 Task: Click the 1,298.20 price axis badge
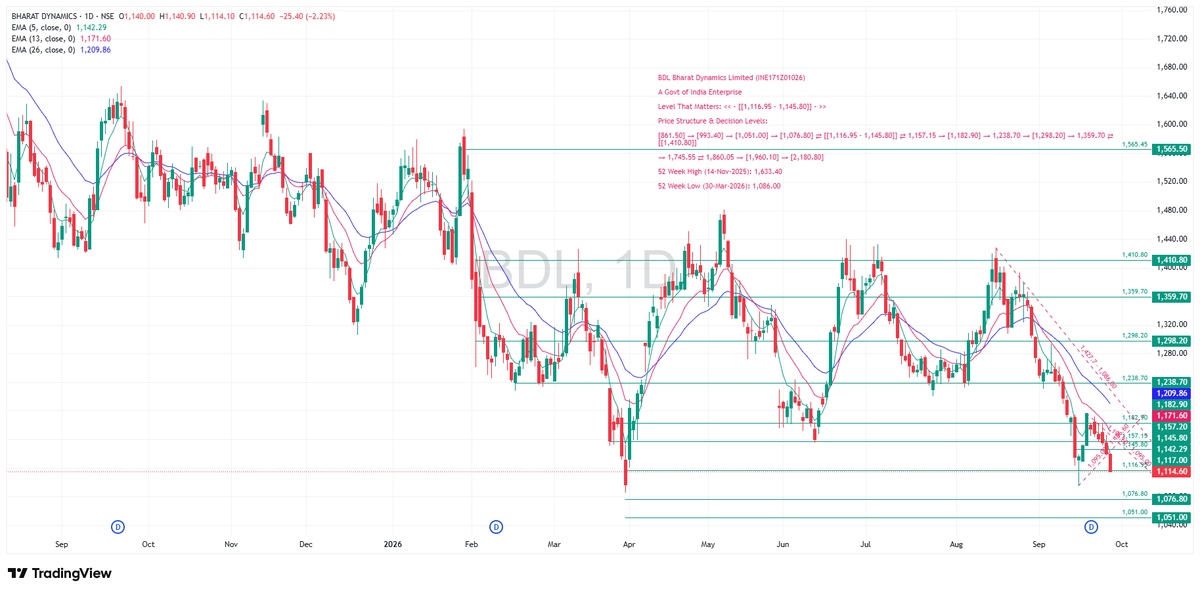[x=1170, y=341]
